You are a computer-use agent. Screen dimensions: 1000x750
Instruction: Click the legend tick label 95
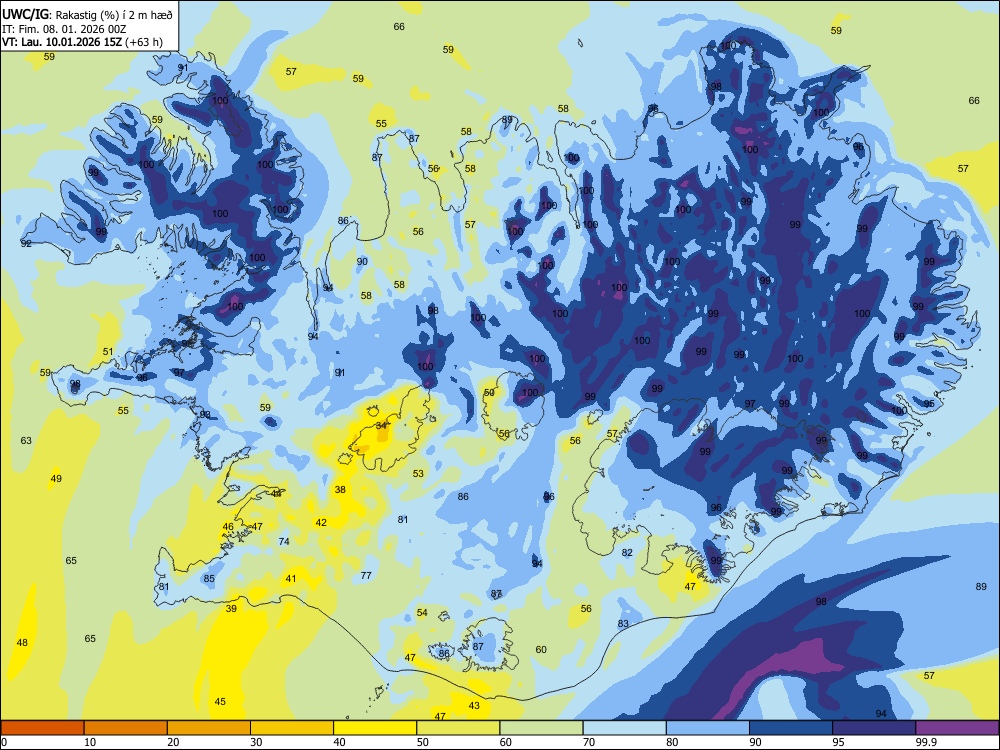click(x=838, y=742)
